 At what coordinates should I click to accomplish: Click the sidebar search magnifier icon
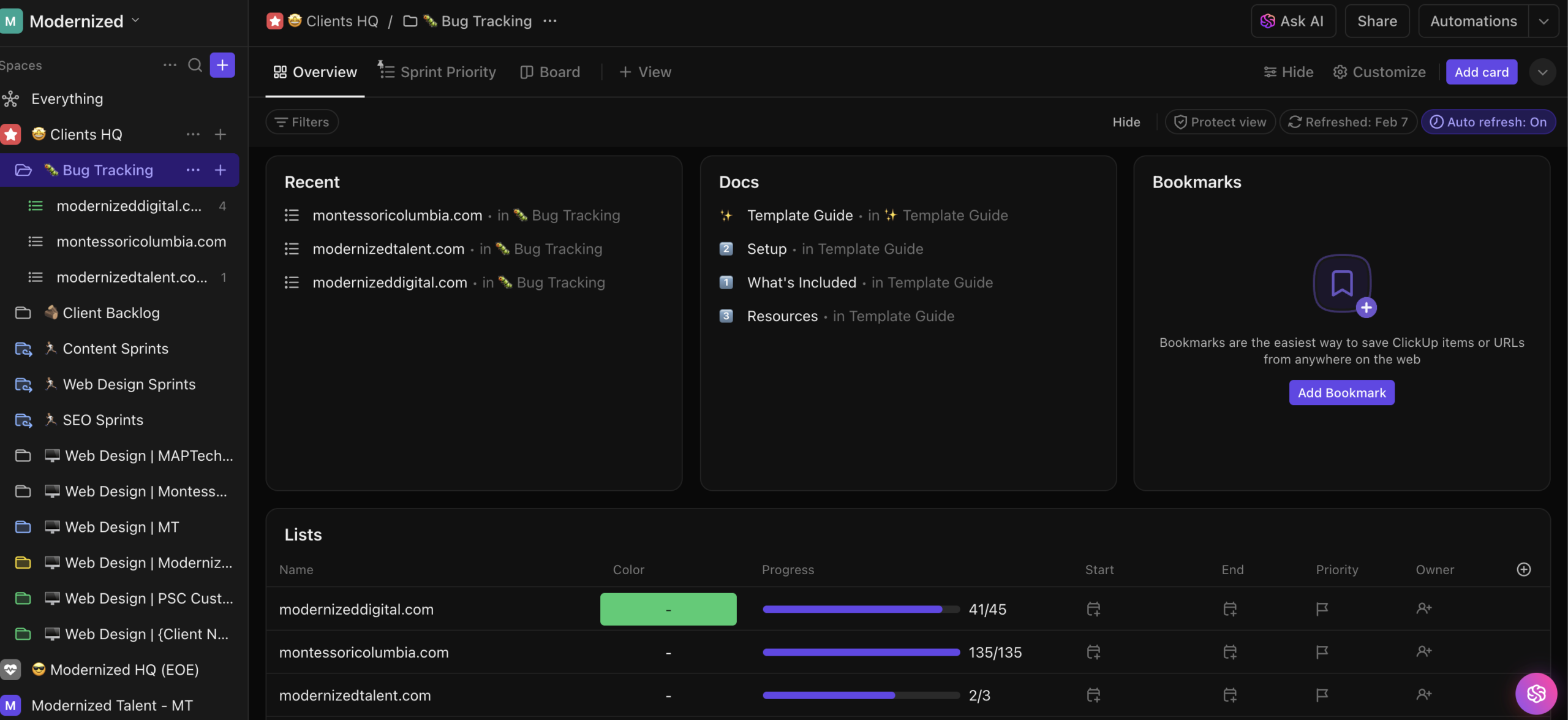195,65
